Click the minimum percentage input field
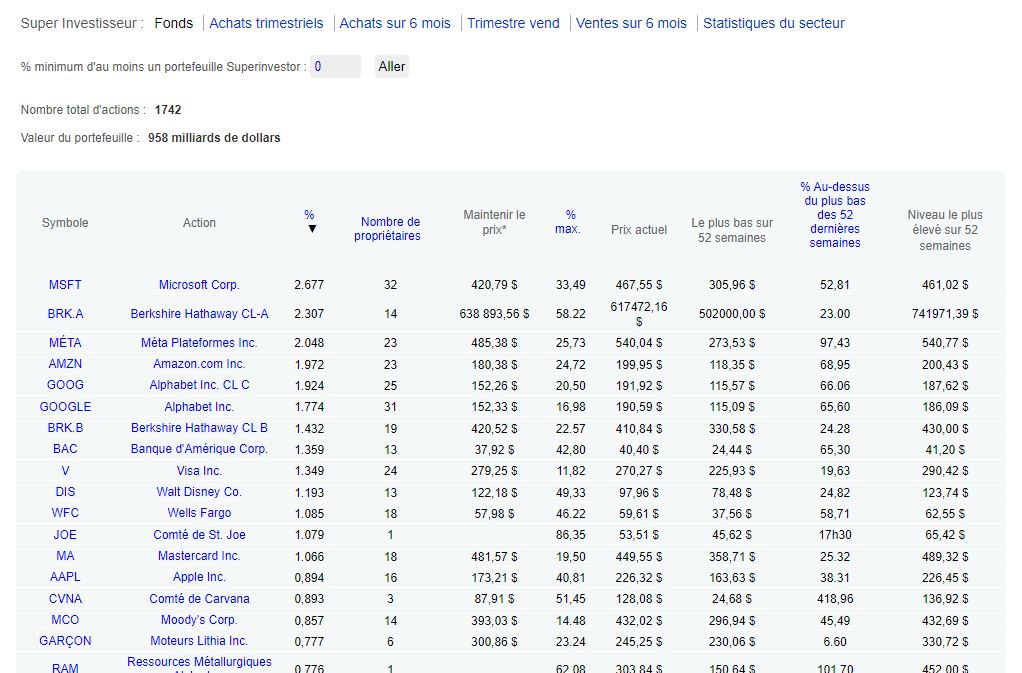1022x673 pixels. 336,66
